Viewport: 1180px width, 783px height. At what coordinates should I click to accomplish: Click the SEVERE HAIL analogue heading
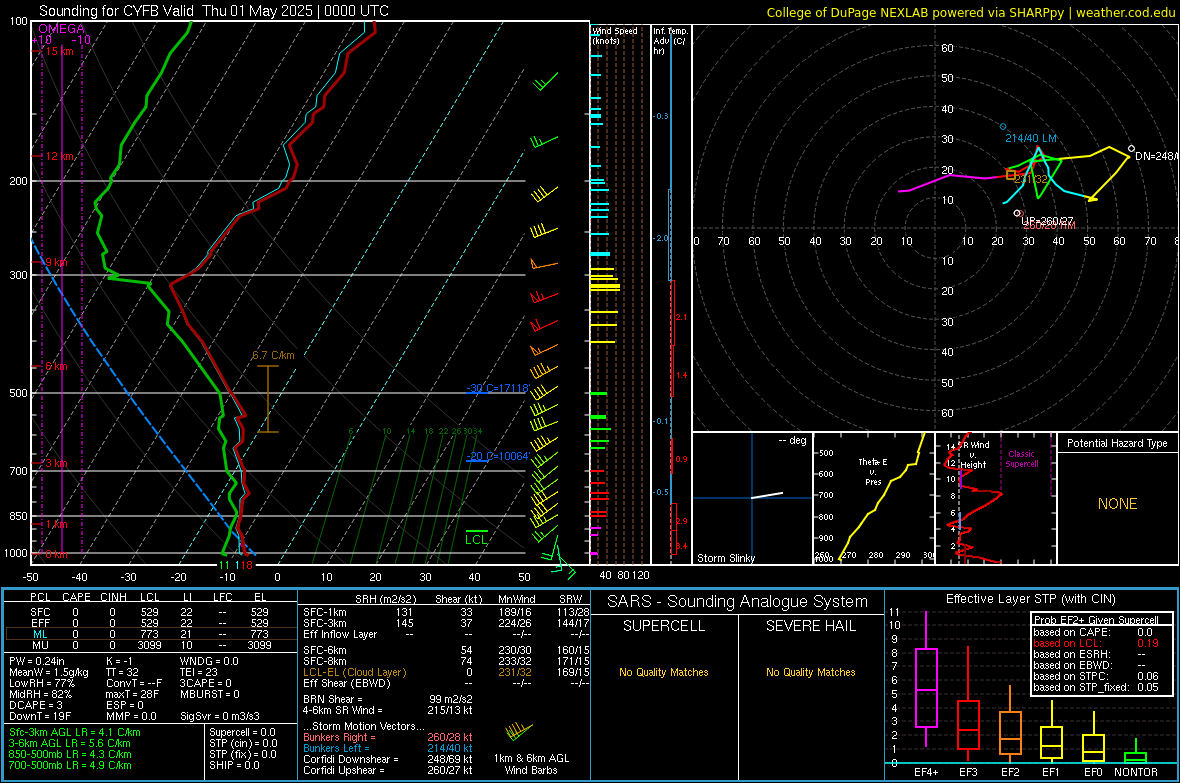pos(810,626)
